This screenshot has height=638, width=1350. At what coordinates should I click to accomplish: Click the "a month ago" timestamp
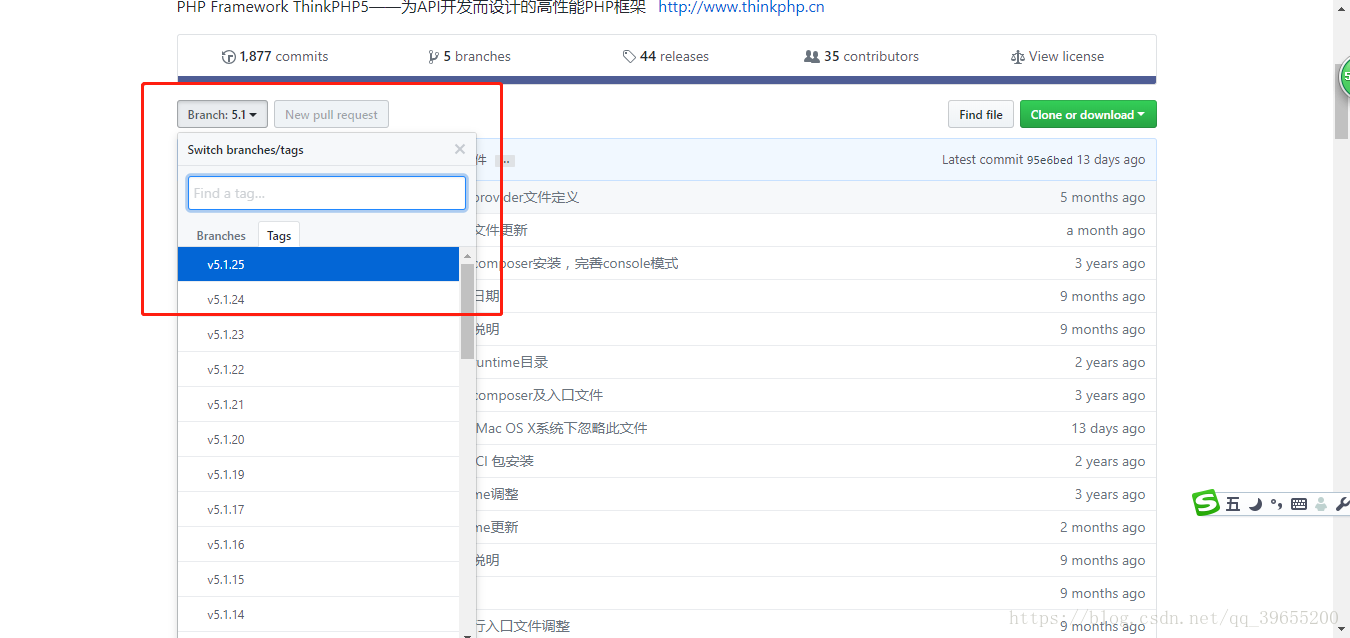click(1106, 231)
